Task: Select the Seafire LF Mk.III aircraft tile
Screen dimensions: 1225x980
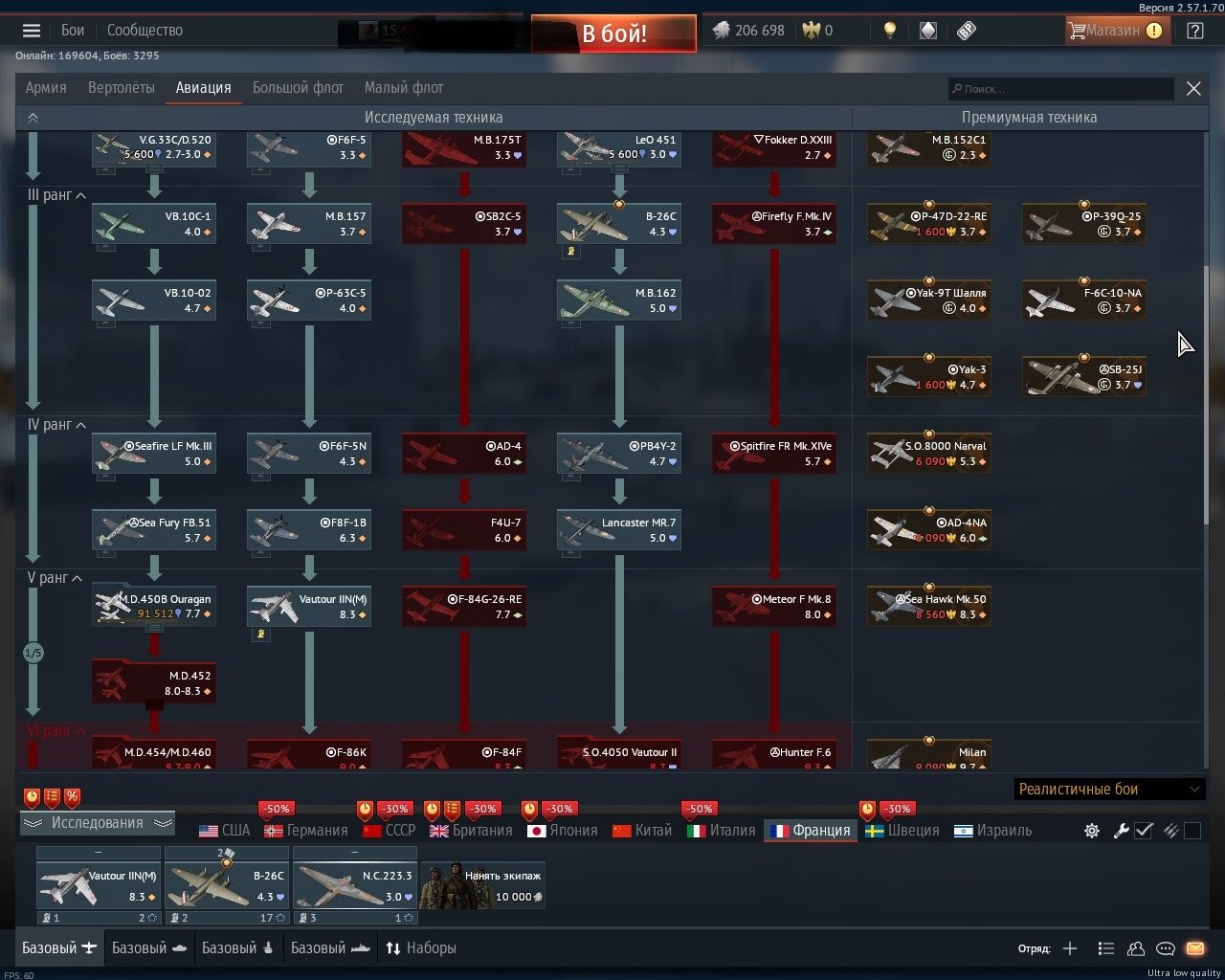Action: point(154,454)
